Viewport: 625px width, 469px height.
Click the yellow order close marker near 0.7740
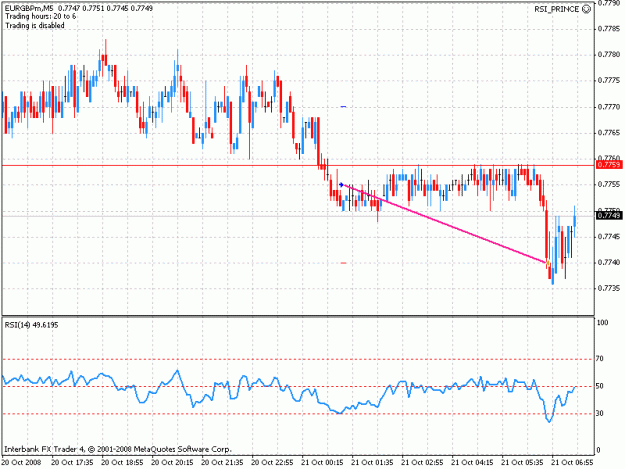548,263
